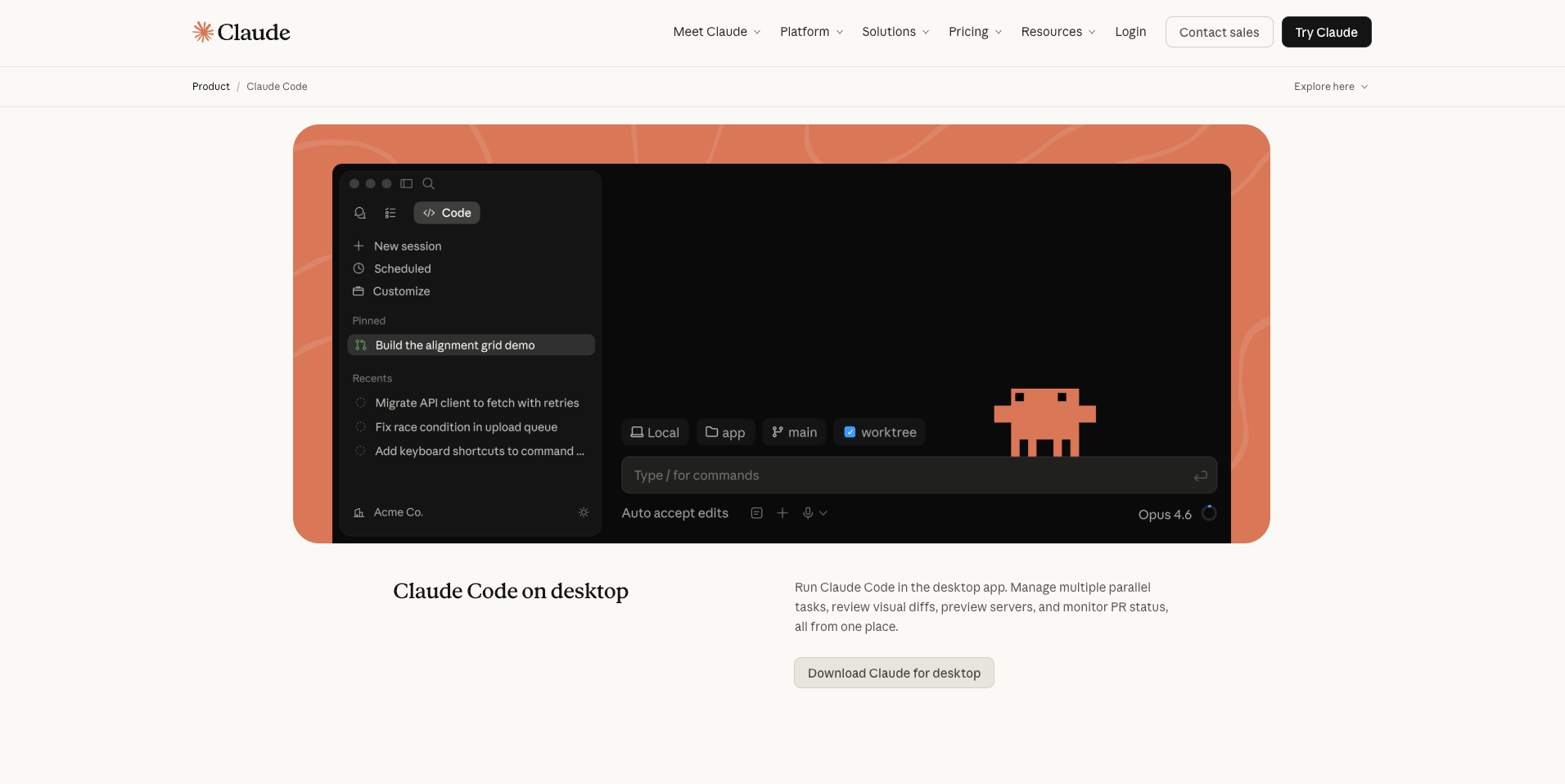Image resolution: width=1565 pixels, height=784 pixels.
Task: Click the circular usage indicator by Opus 4.6
Action: click(1209, 513)
